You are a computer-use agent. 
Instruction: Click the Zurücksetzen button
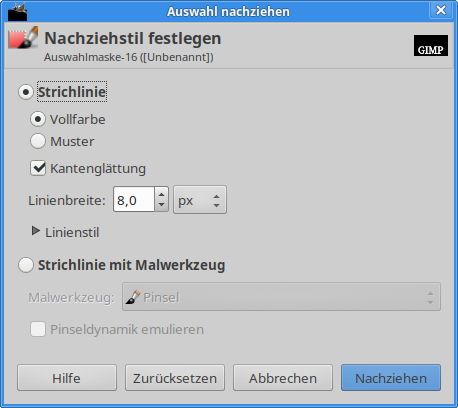pyautogui.click(x=175, y=378)
